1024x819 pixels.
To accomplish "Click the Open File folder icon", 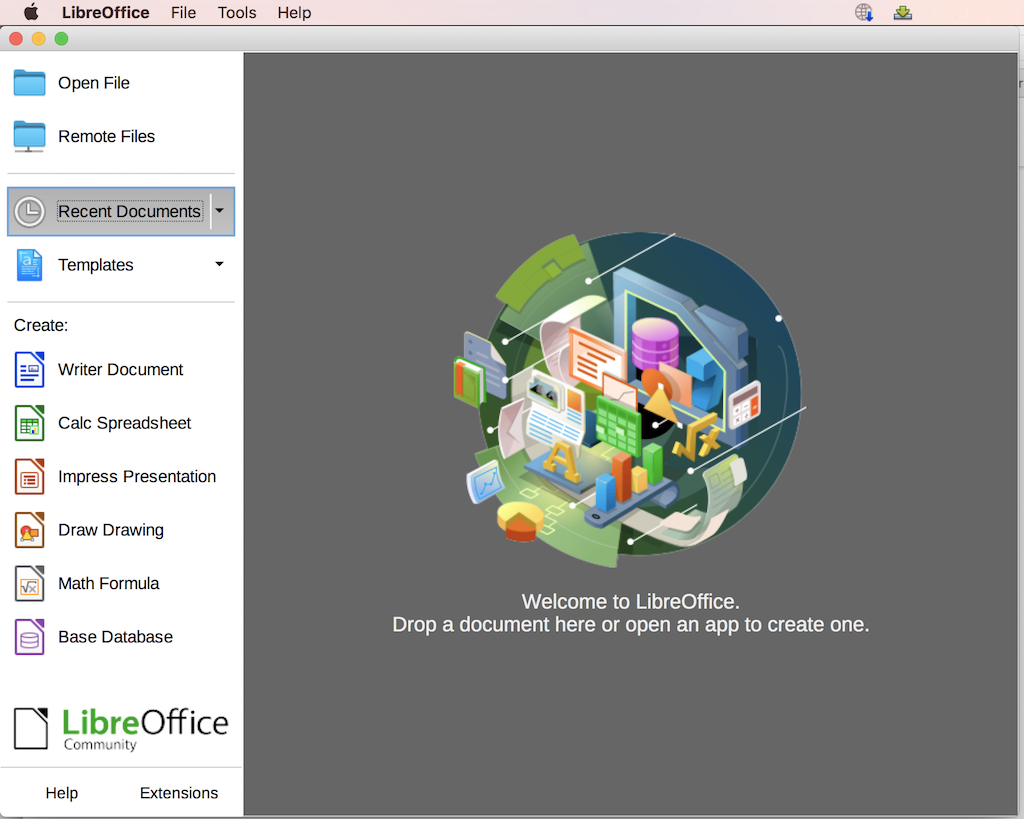I will pyautogui.click(x=30, y=83).
